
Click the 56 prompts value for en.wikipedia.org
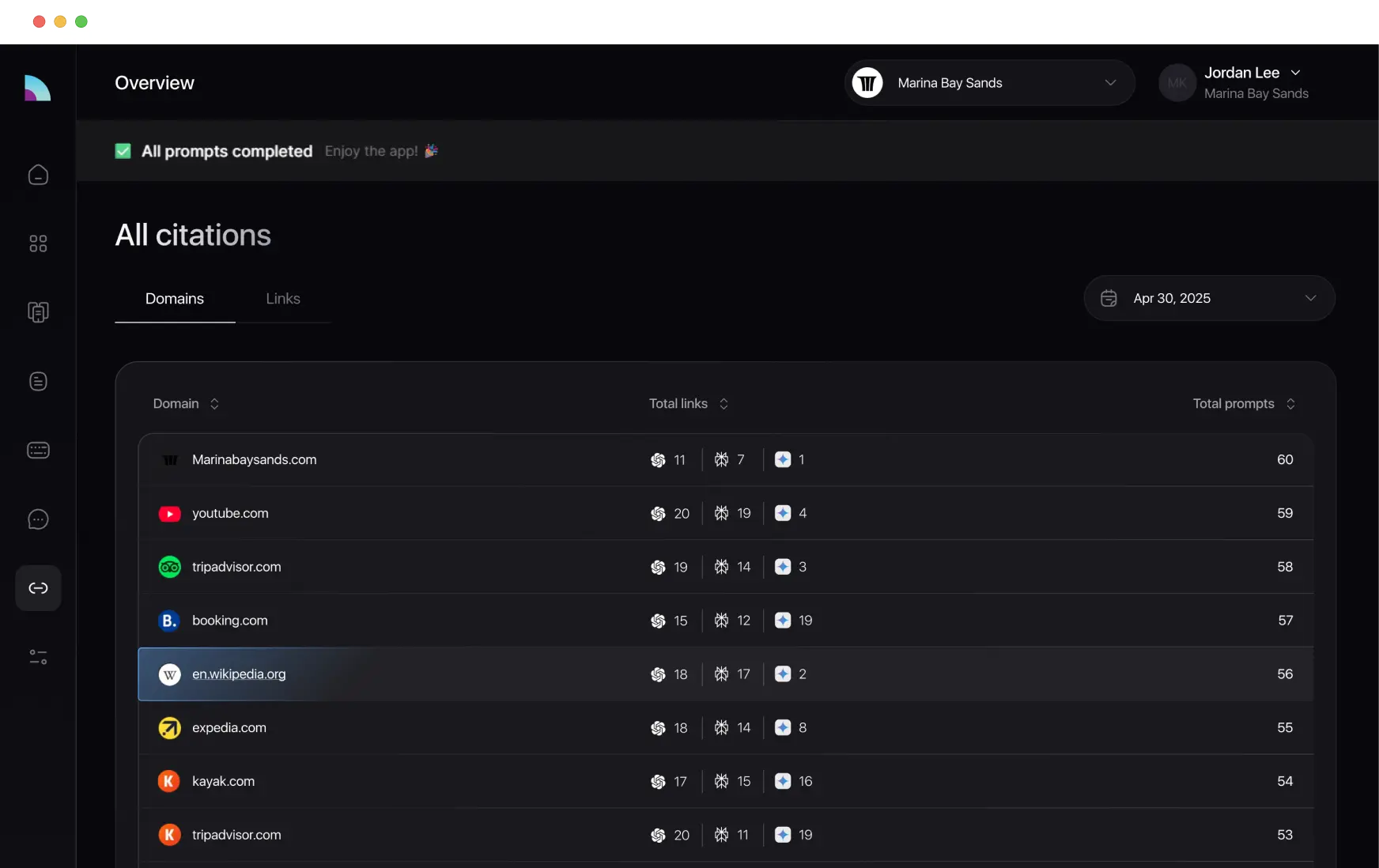(1285, 674)
